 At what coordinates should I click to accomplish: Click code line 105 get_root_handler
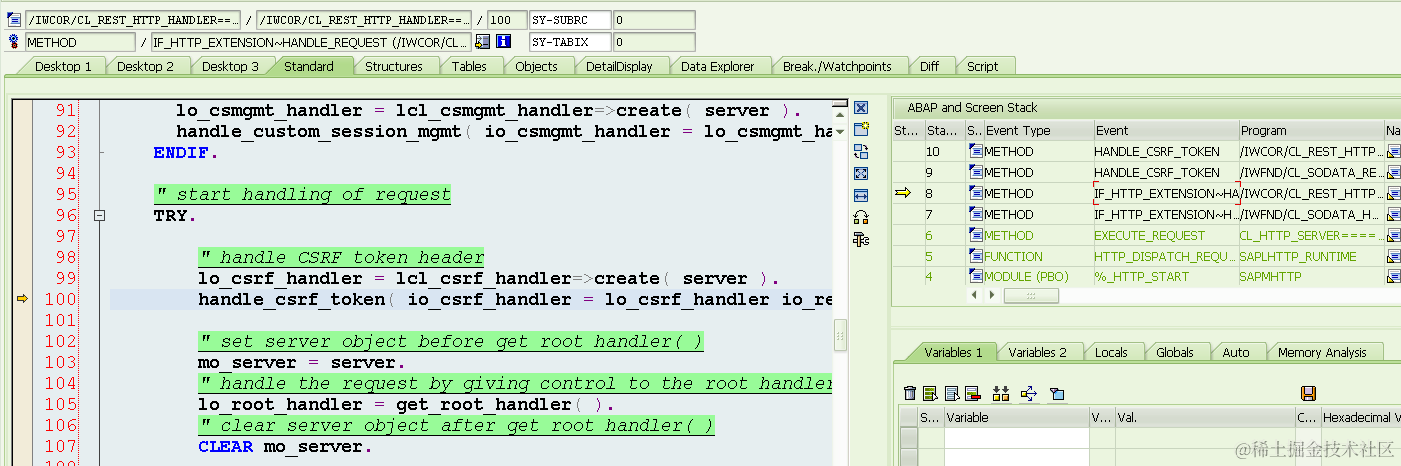coord(406,404)
